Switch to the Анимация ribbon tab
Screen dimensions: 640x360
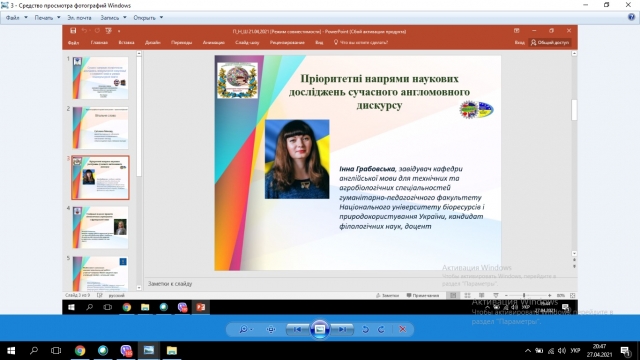(x=213, y=42)
